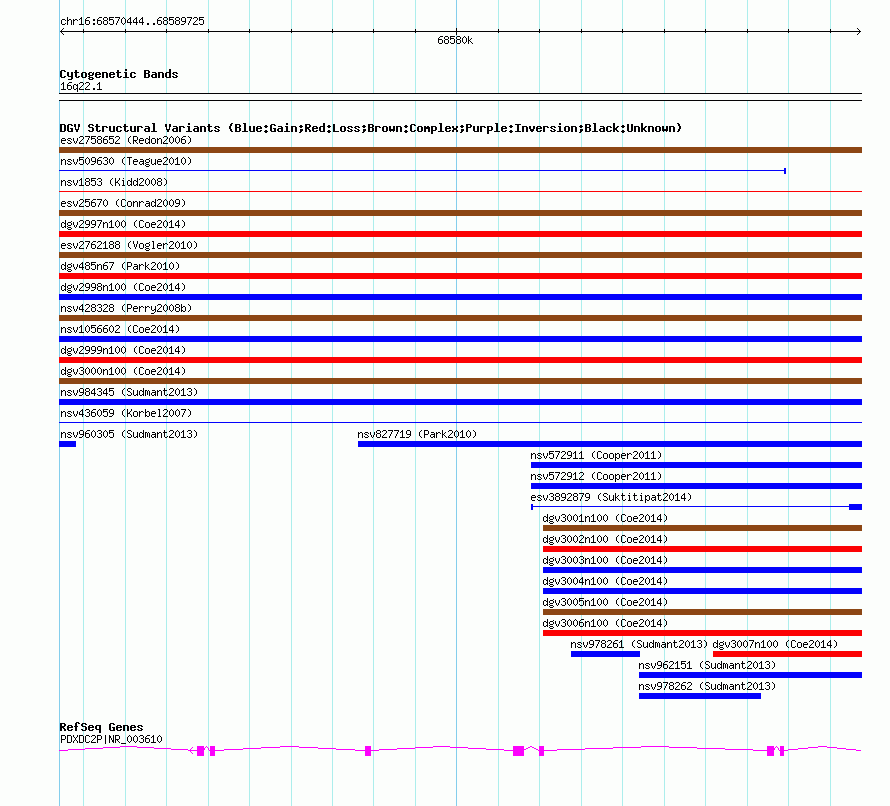Select the brown esv2758652 complex bar

coord(460,150)
